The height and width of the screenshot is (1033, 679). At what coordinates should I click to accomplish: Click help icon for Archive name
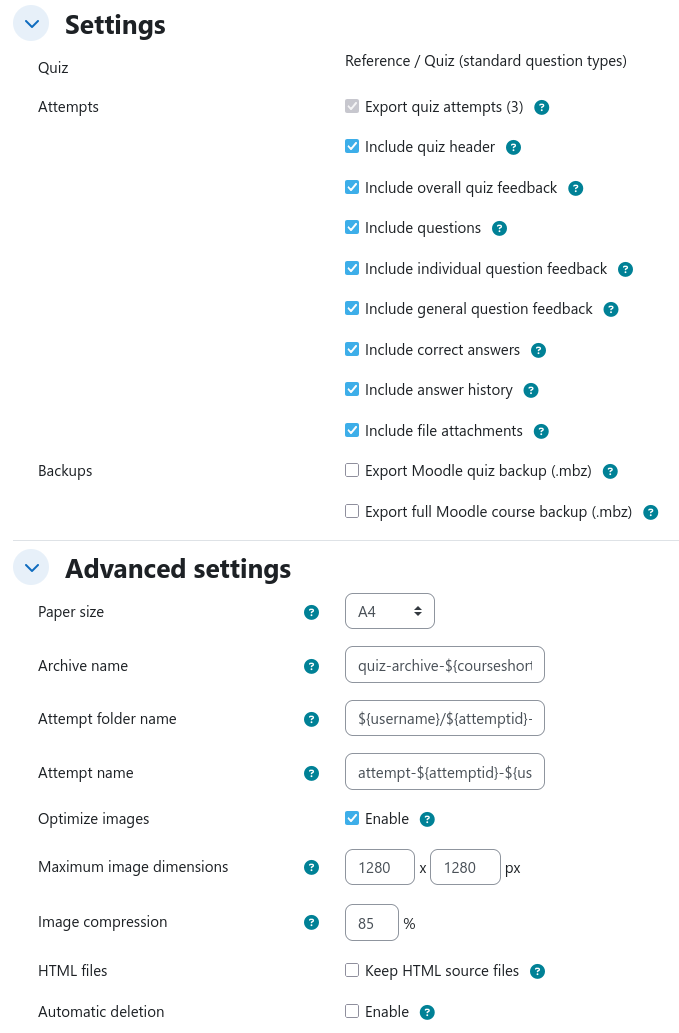[x=311, y=666]
